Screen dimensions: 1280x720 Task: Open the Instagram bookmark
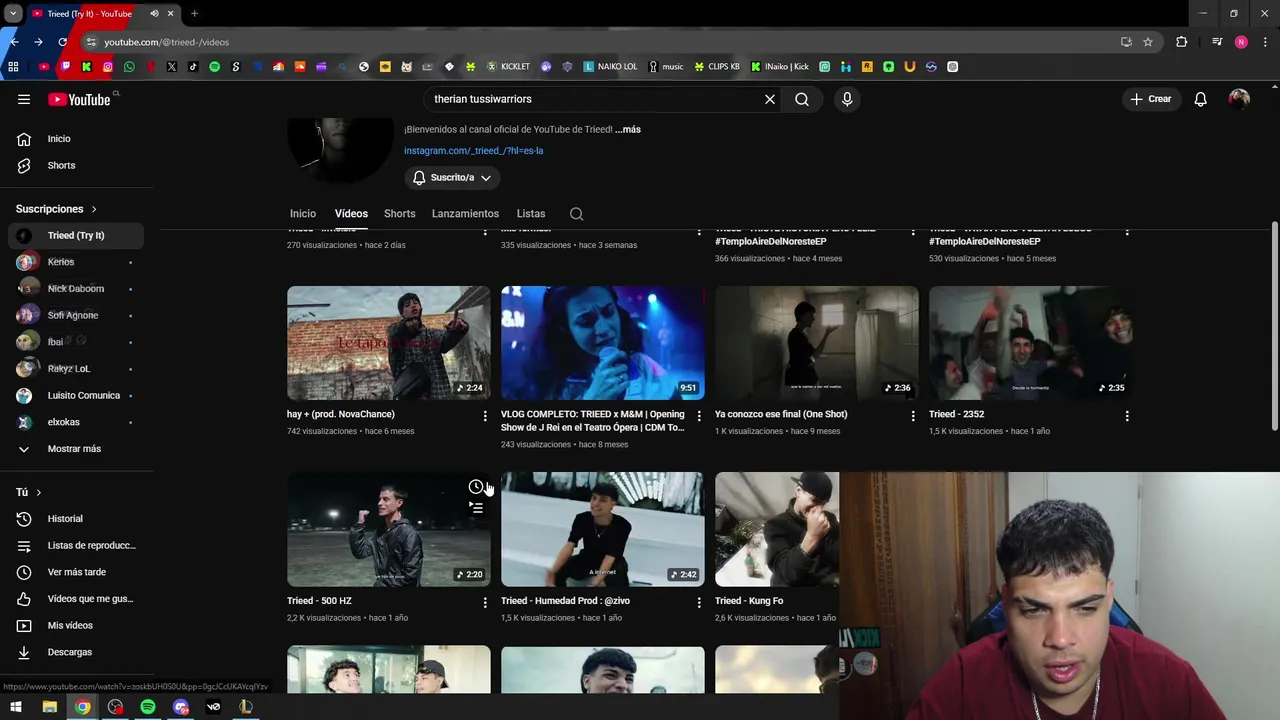[x=108, y=67]
